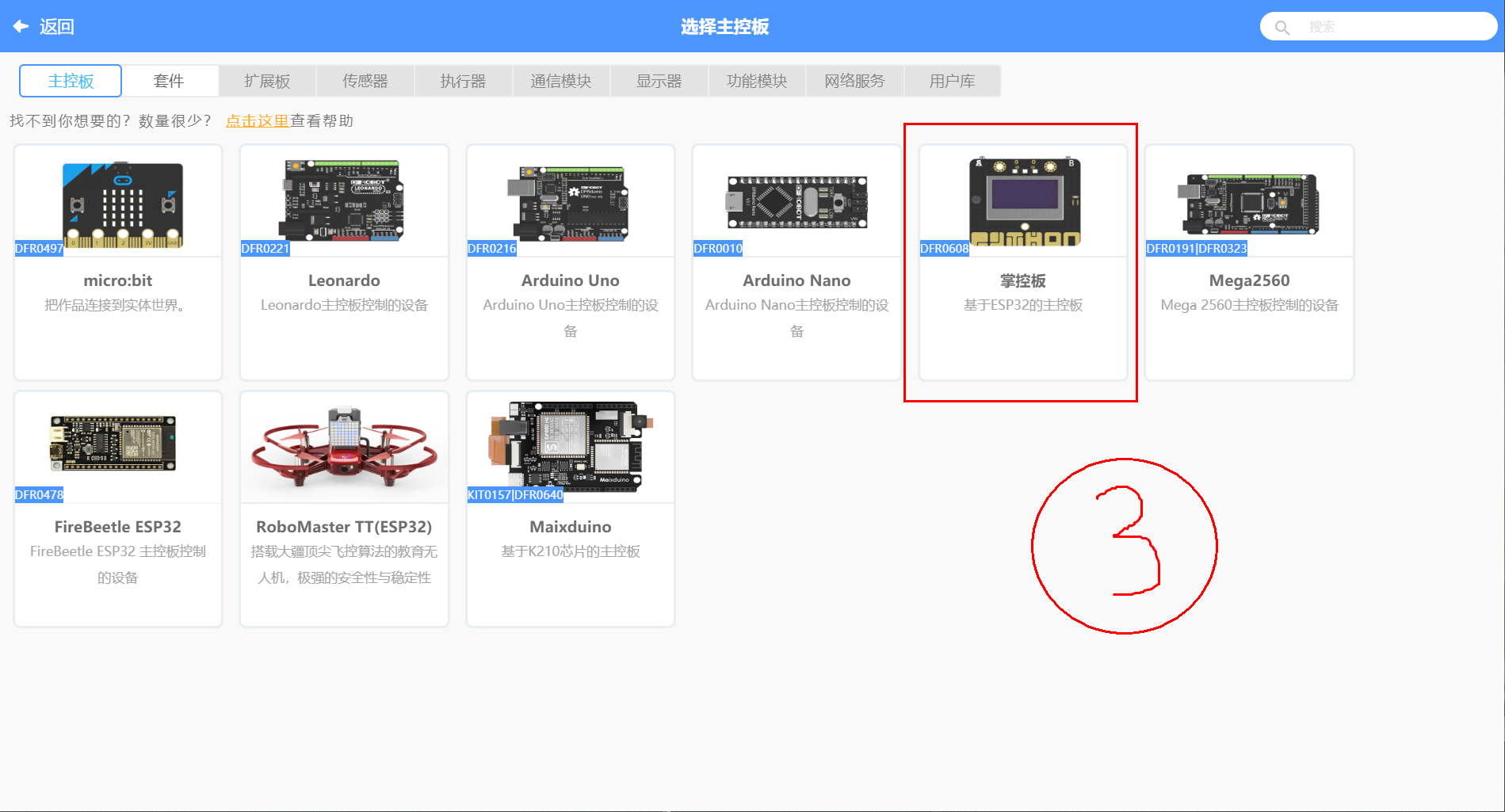Viewport: 1505px width, 812px height.
Task: Click the Arduino Nano title text
Action: click(796, 280)
